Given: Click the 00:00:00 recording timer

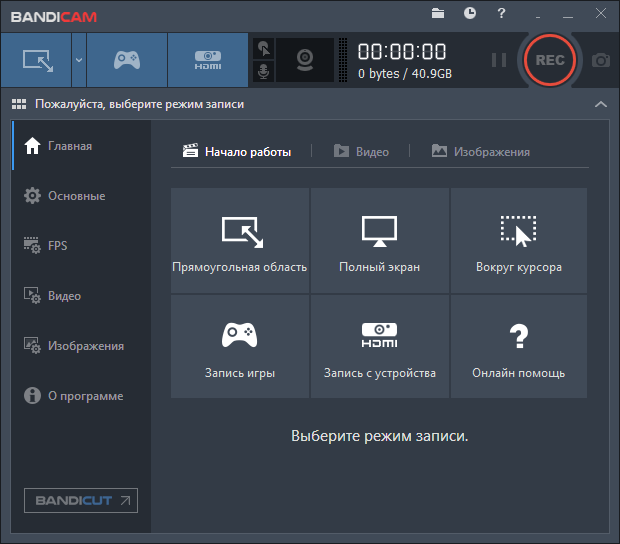Looking at the screenshot, I should coord(402,52).
